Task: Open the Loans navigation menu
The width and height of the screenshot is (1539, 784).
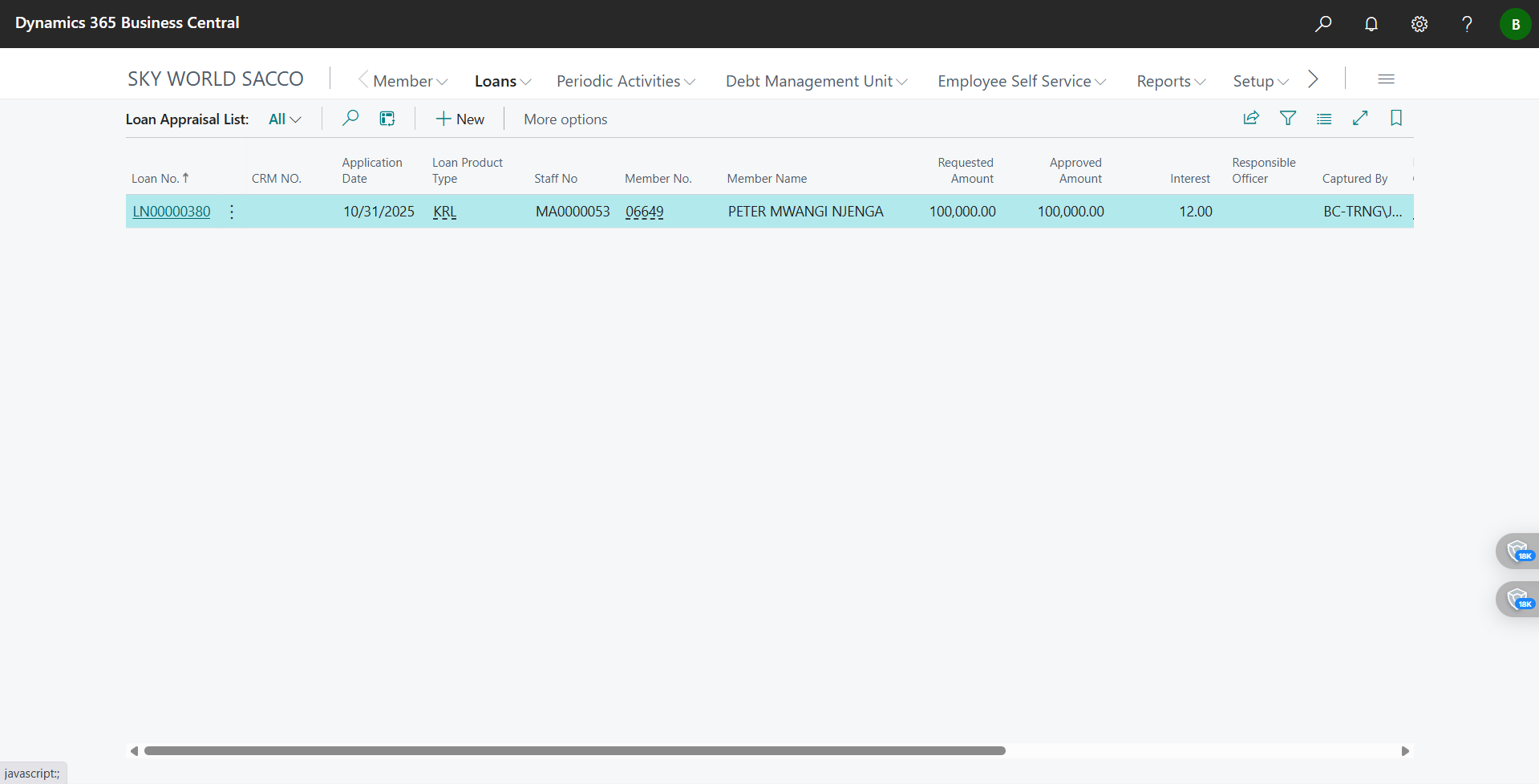Action: click(502, 81)
